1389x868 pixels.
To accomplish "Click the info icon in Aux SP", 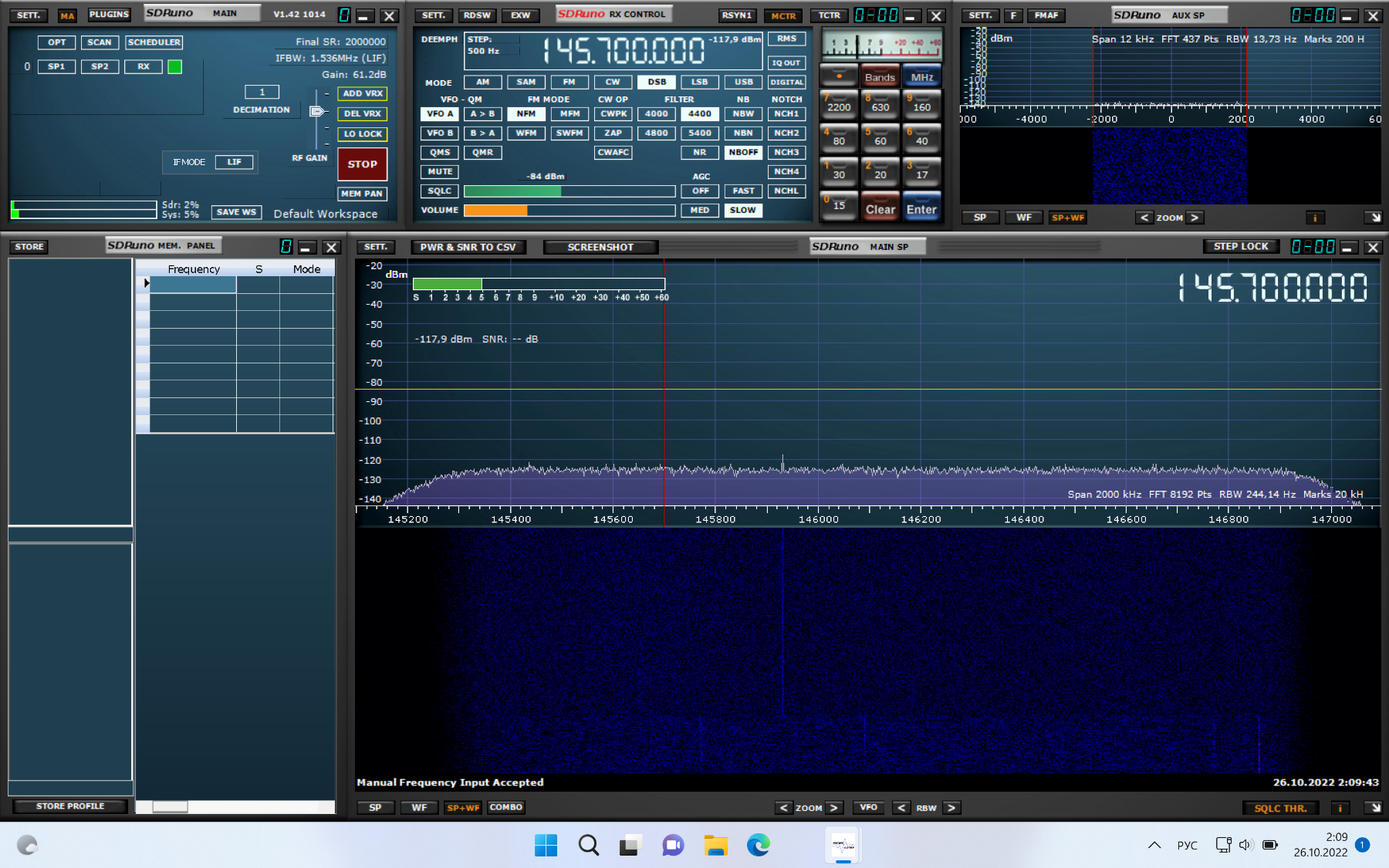I will pyautogui.click(x=1315, y=218).
